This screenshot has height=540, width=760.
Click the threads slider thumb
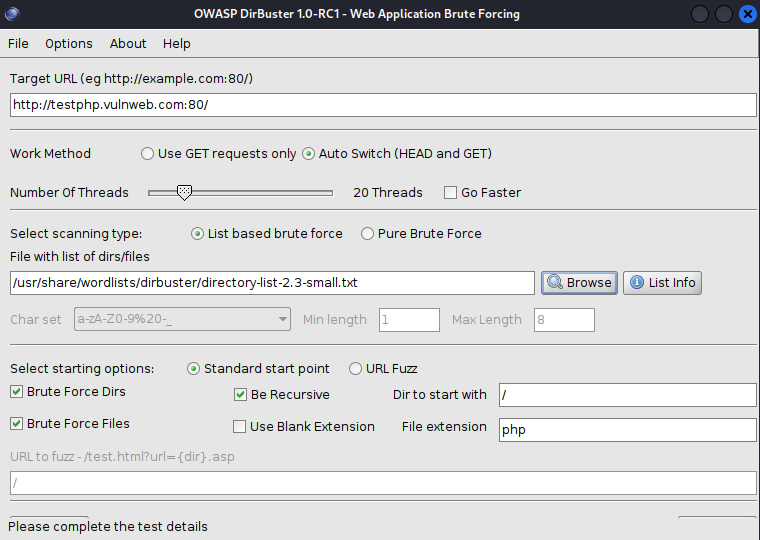click(x=184, y=192)
